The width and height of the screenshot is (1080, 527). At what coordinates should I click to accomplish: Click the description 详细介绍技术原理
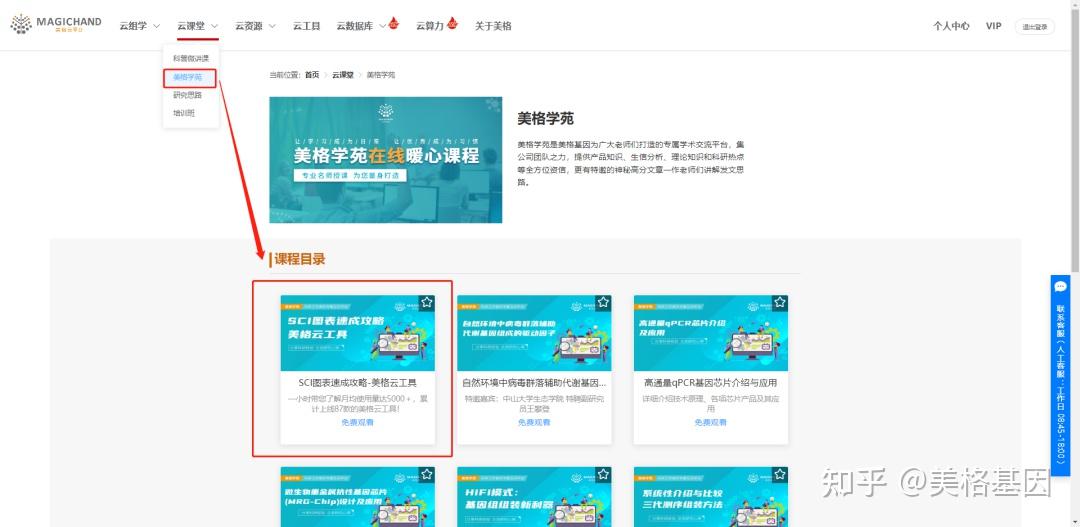[711, 404]
